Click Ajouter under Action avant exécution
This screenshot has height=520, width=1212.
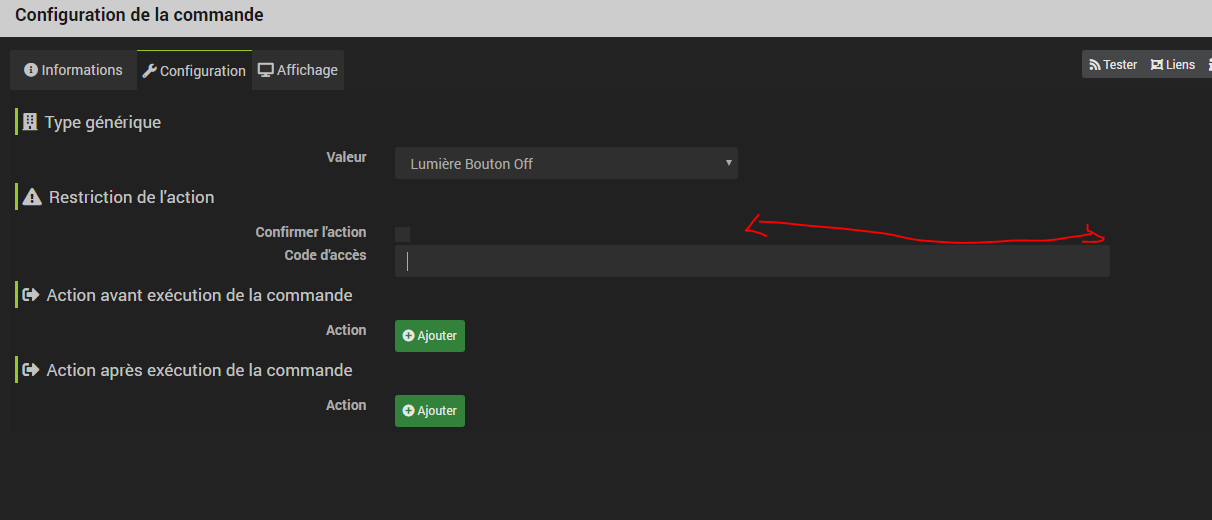(430, 336)
